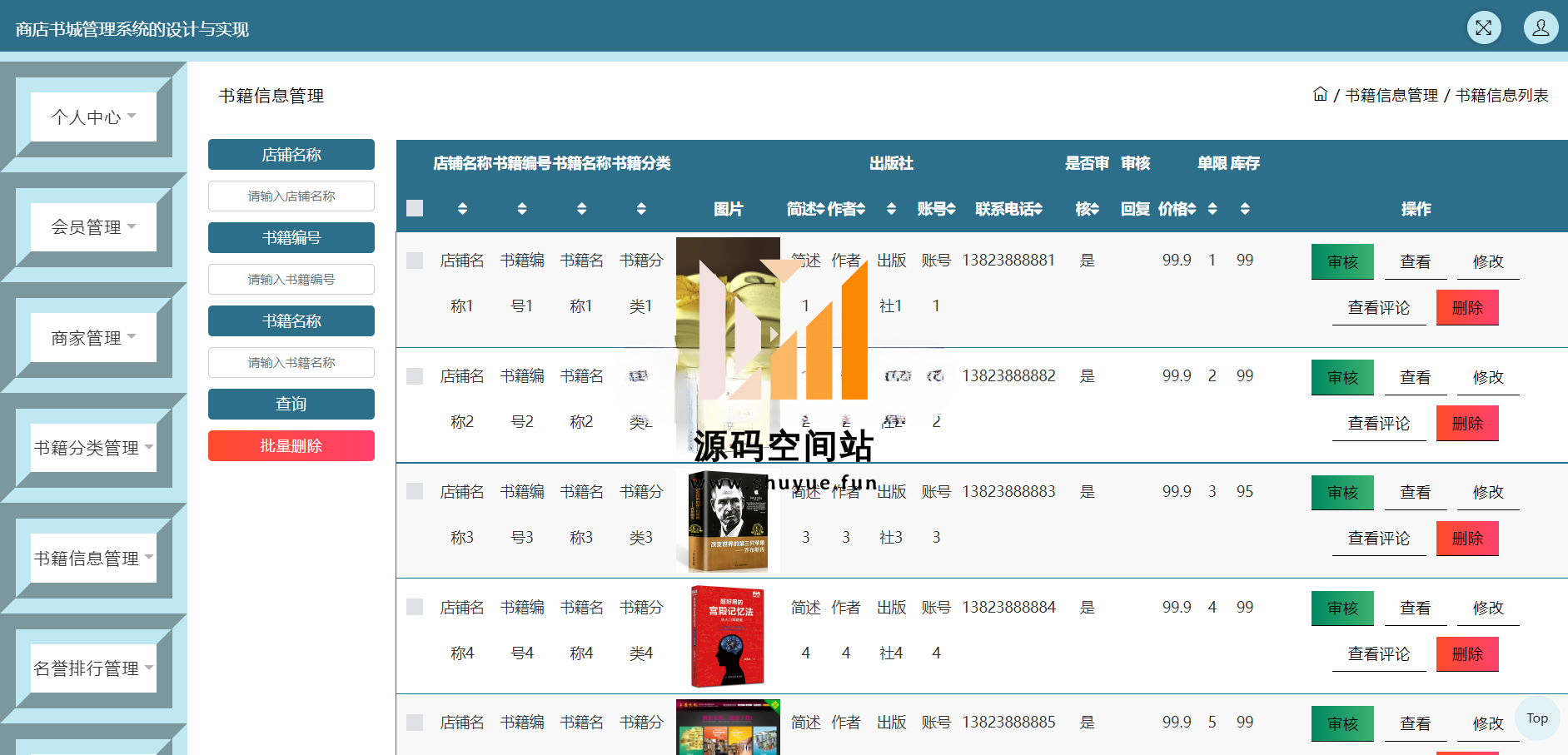
Task: Open 查看评论 for row 13823888884
Action: point(1379,653)
